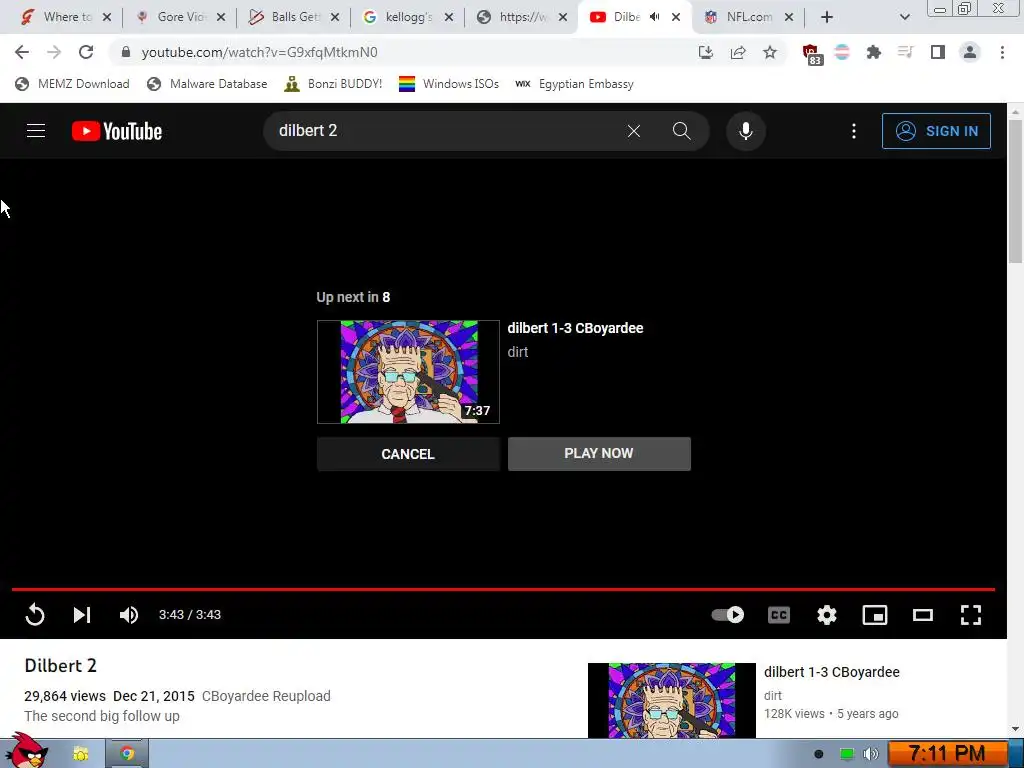Open the yellow taskbar icon beside Start
The height and width of the screenshot is (768, 1024).
(80, 754)
